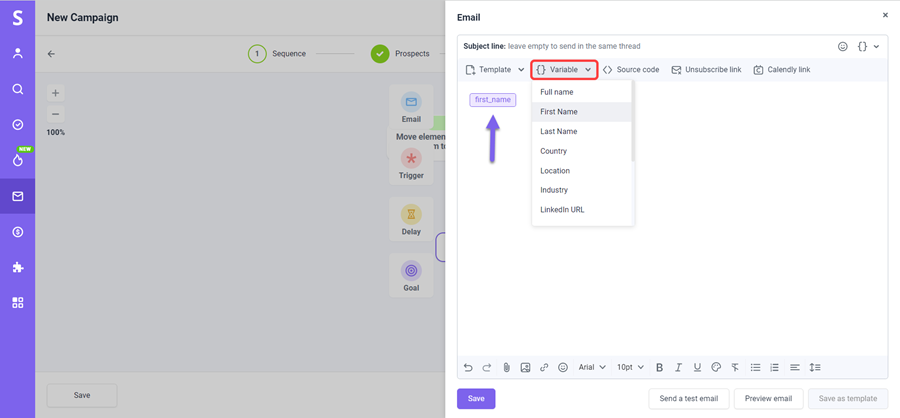
Task: Click the first_name tag in email body
Action: point(492,99)
